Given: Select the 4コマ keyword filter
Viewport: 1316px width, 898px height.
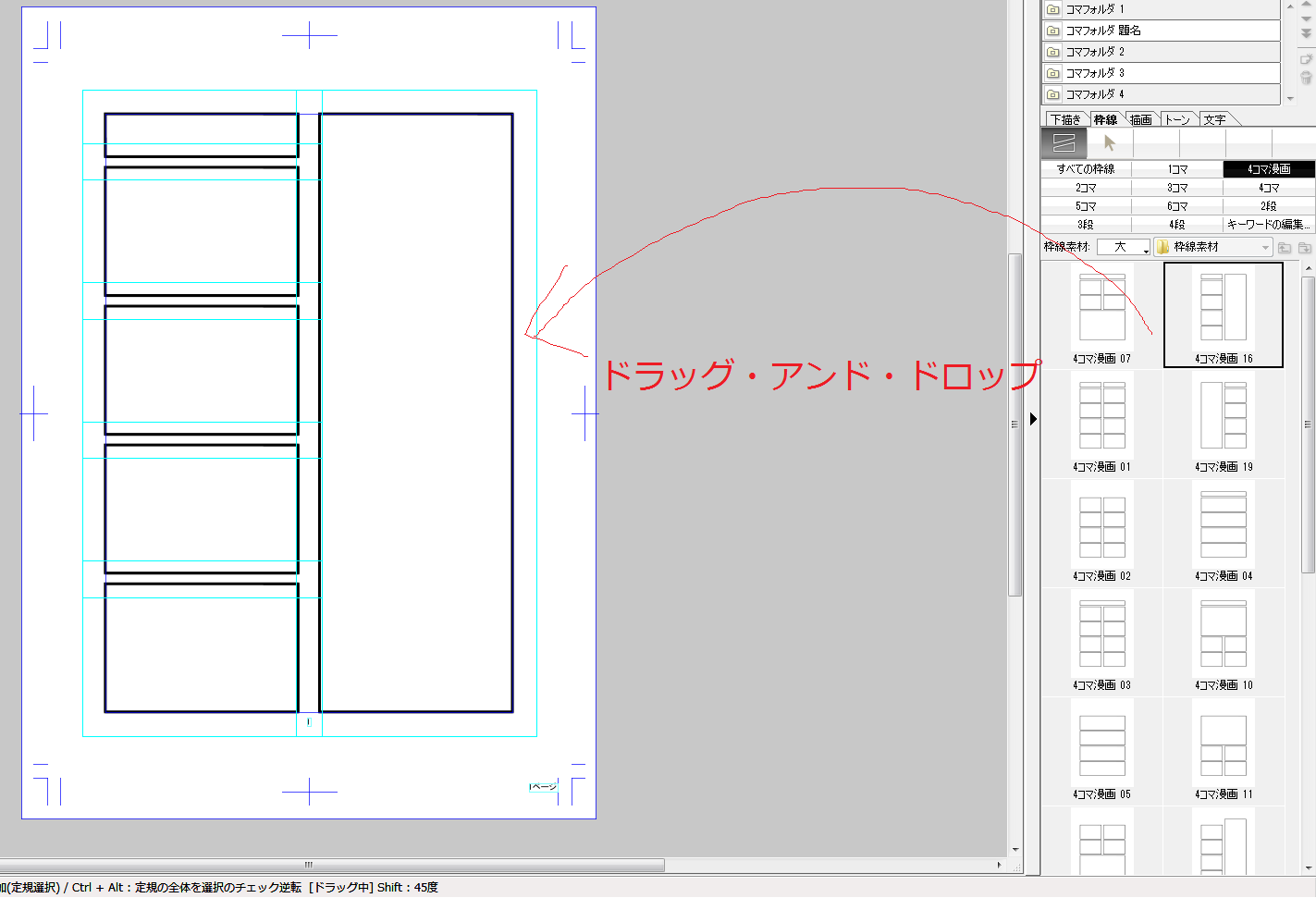Looking at the screenshot, I should coord(1269,188).
